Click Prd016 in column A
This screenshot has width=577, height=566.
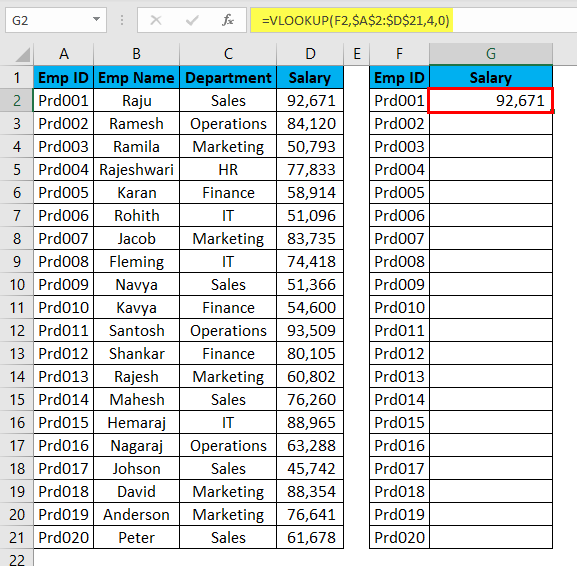(64, 446)
